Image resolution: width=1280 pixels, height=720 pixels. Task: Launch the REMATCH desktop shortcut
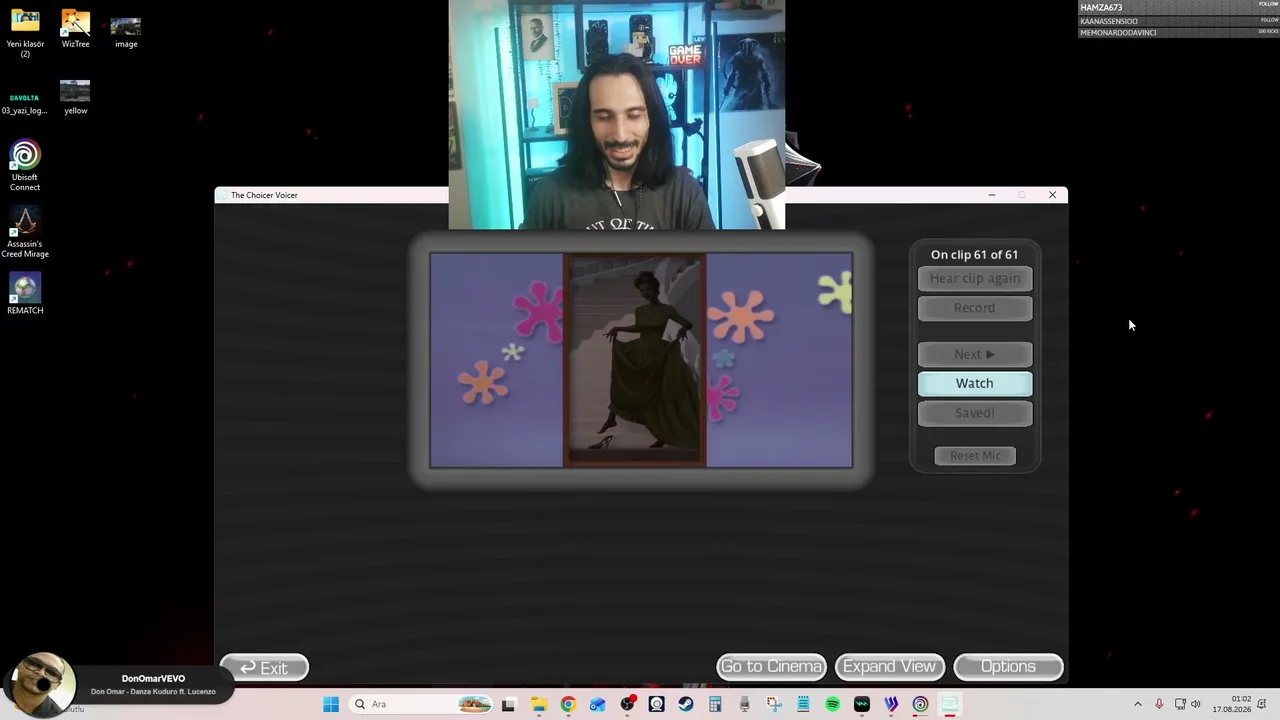tap(25, 294)
